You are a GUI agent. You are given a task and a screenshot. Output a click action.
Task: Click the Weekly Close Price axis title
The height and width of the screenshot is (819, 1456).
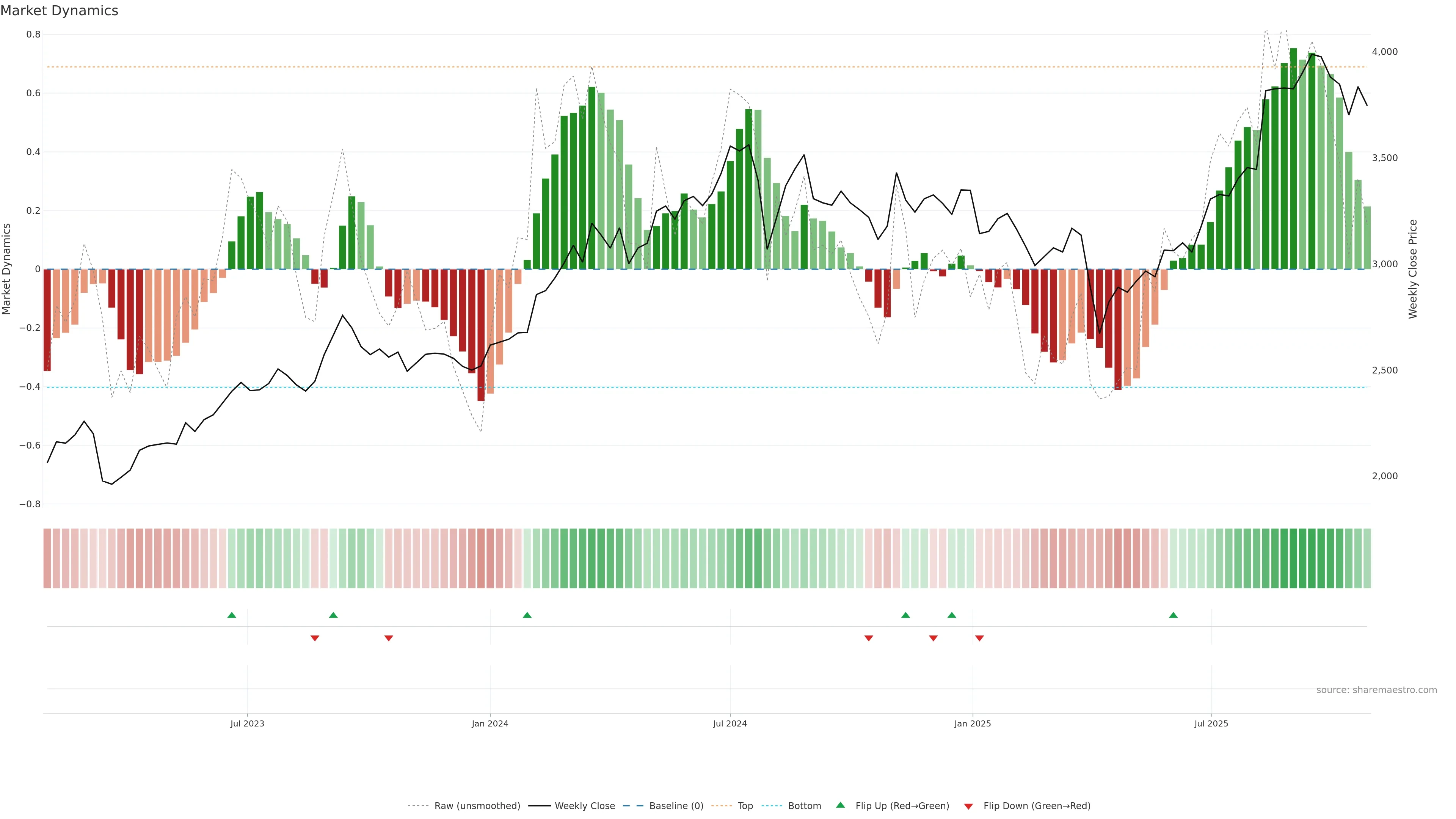(x=1412, y=269)
